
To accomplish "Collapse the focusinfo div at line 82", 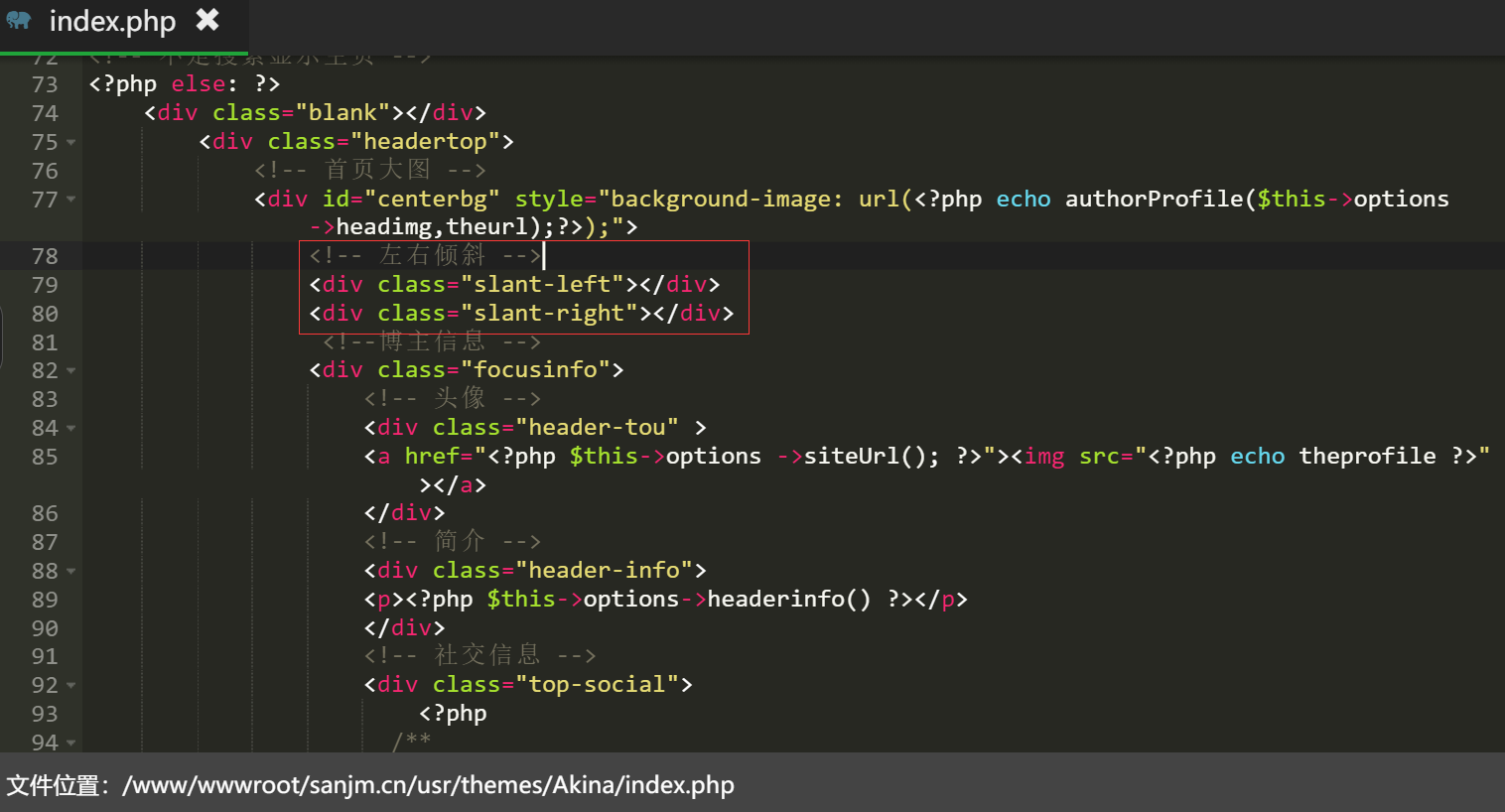I will coord(71,371).
